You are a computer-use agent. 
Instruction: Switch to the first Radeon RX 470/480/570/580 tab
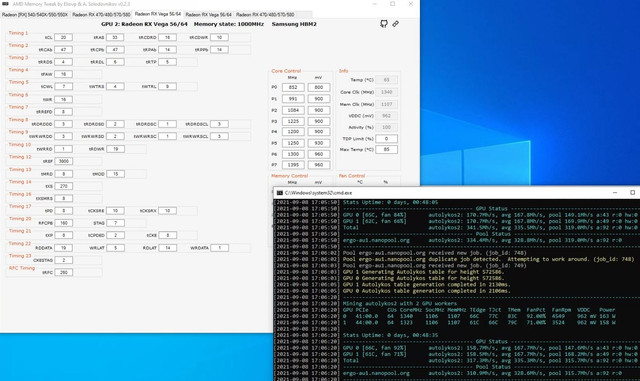click(101, 14)
